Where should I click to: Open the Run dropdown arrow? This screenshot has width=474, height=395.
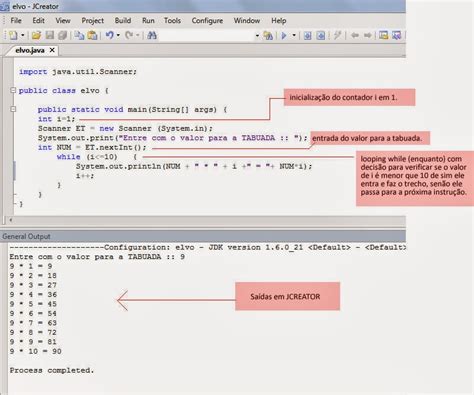tap(294, 35)
